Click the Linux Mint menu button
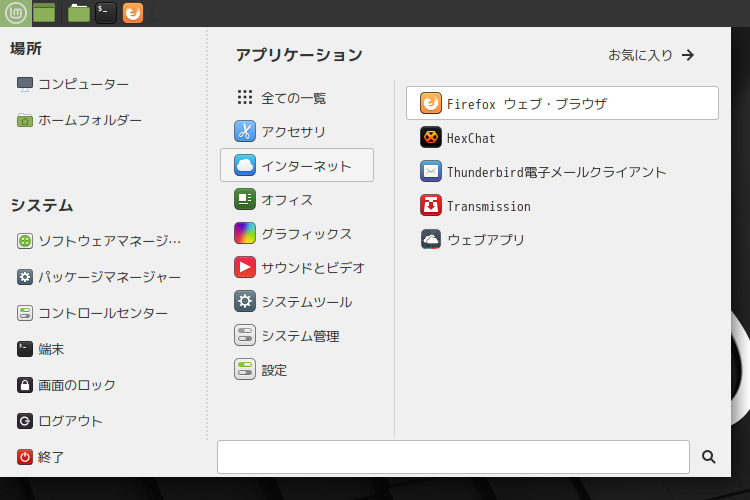The height and width of the screenshot is (500, 750). tap(16, 13)
